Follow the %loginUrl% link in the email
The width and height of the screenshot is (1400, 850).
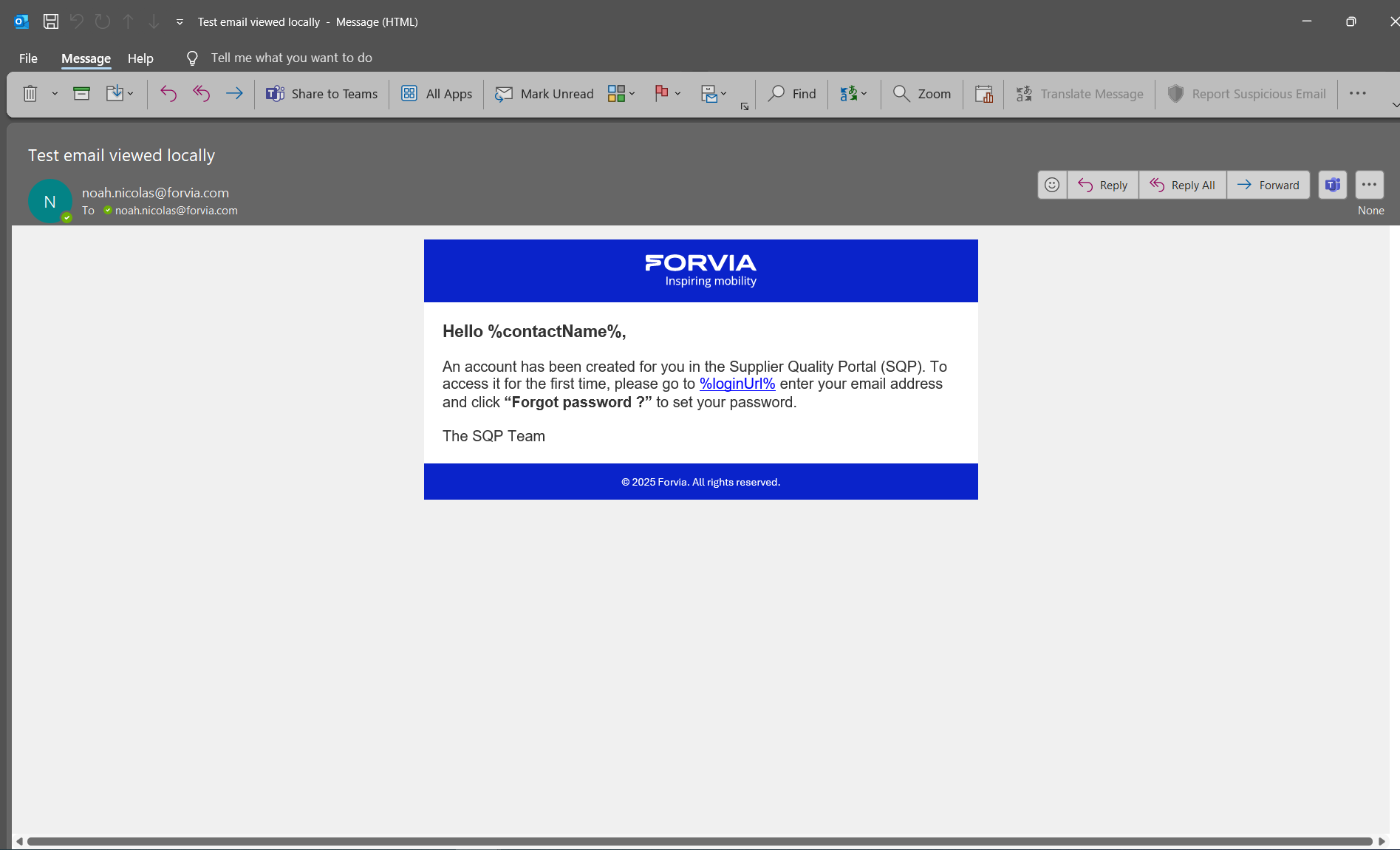tap(737, 384)
